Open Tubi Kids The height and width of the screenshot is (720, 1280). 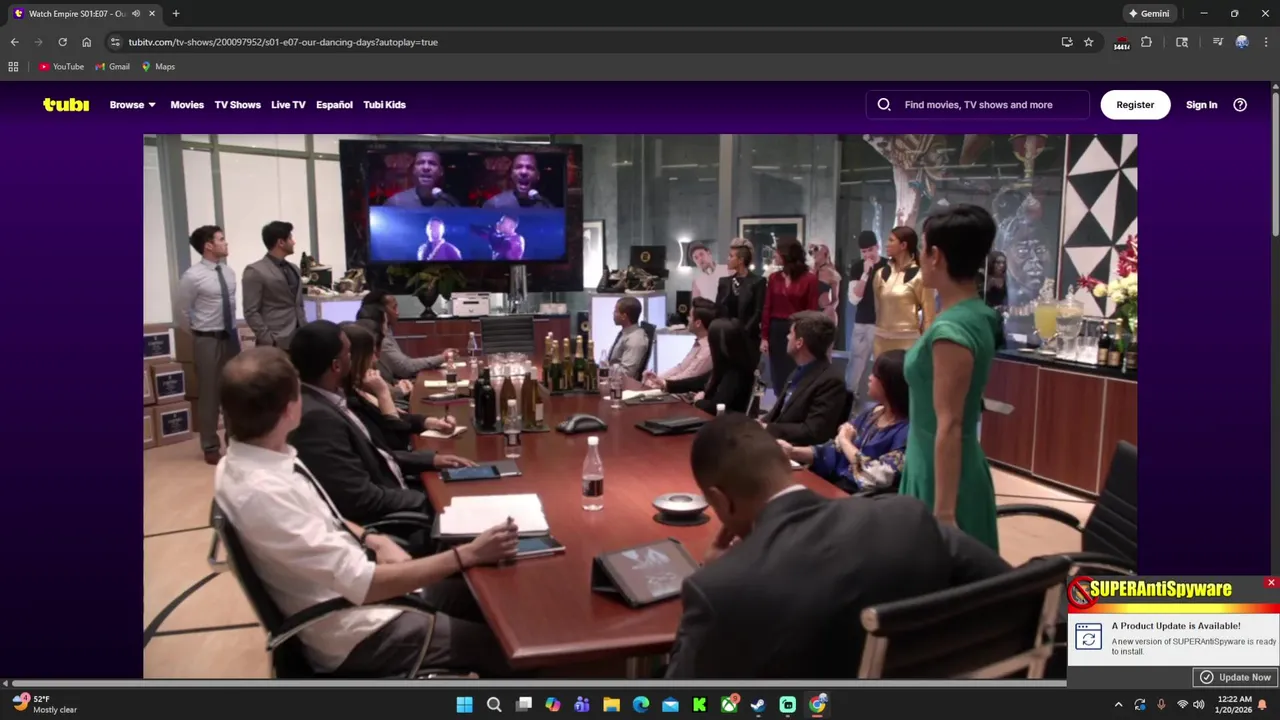pos(384,105)
